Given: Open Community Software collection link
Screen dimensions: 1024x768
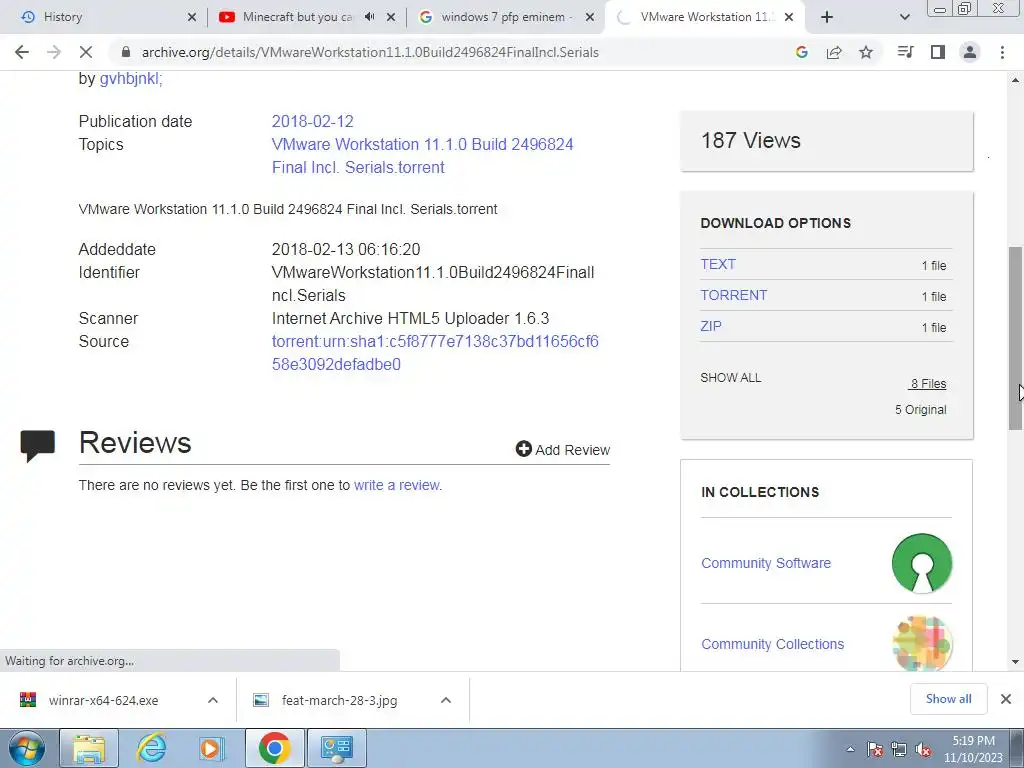Looking at the screenshot, I should (765, 563).
